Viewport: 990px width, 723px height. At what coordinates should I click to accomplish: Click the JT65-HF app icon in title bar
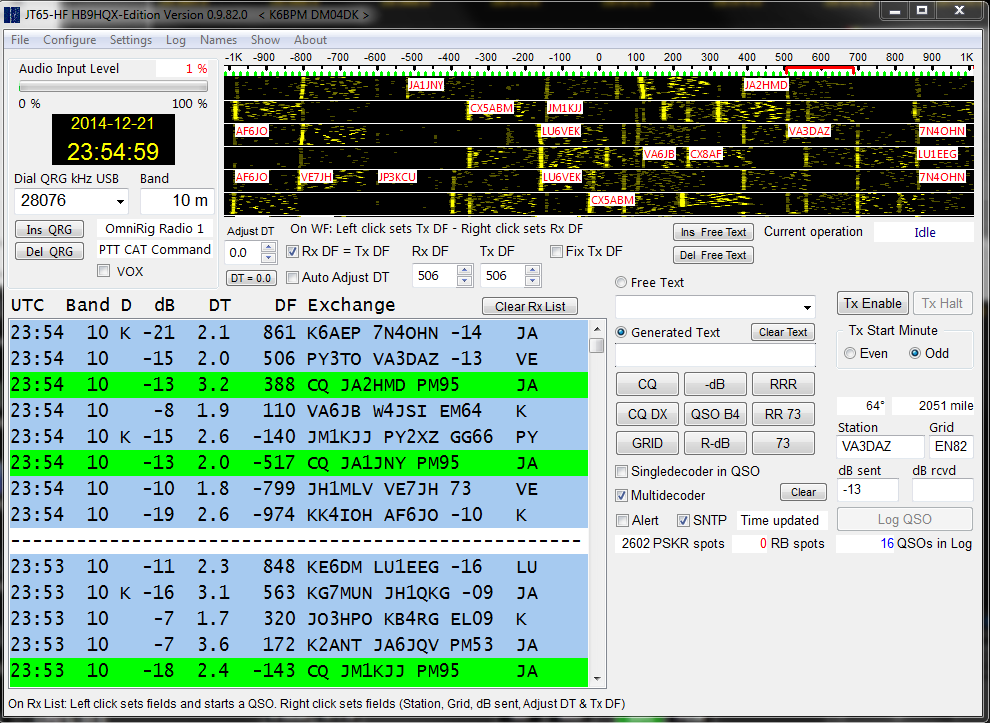point(12,14)
